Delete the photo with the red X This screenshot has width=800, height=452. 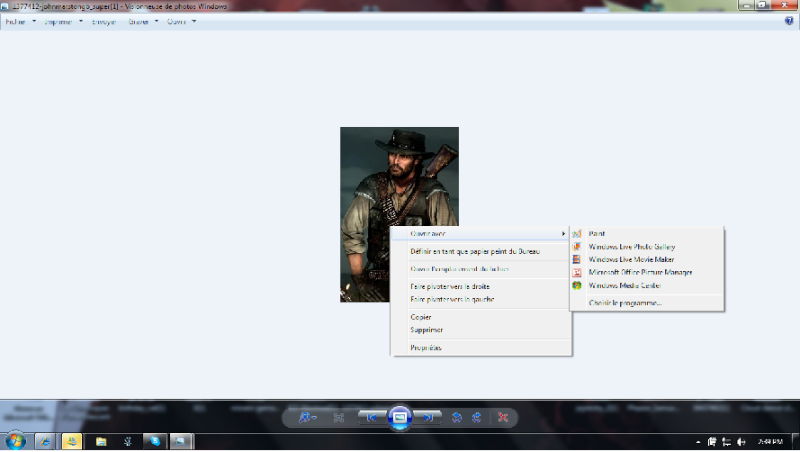tap(503, 418)
